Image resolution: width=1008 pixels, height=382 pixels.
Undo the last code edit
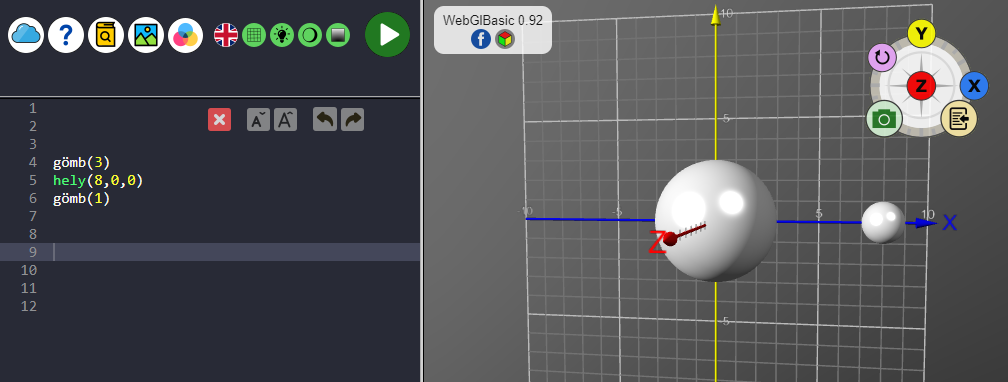(325, 120)
